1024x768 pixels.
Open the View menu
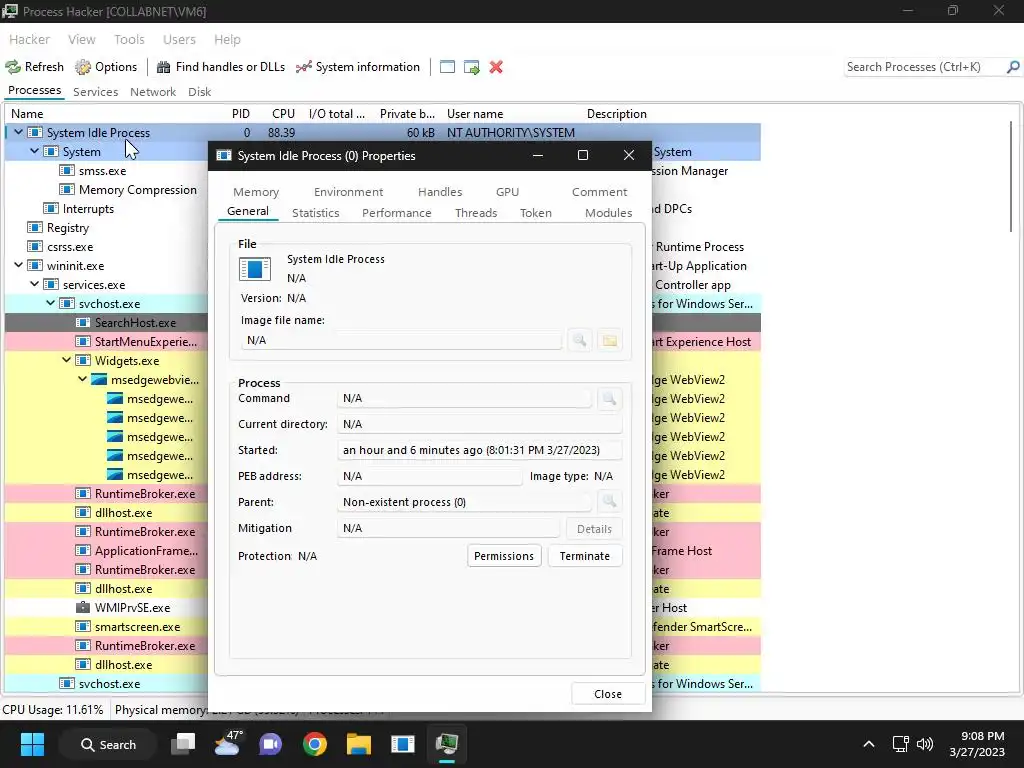(x=82, y=39)
